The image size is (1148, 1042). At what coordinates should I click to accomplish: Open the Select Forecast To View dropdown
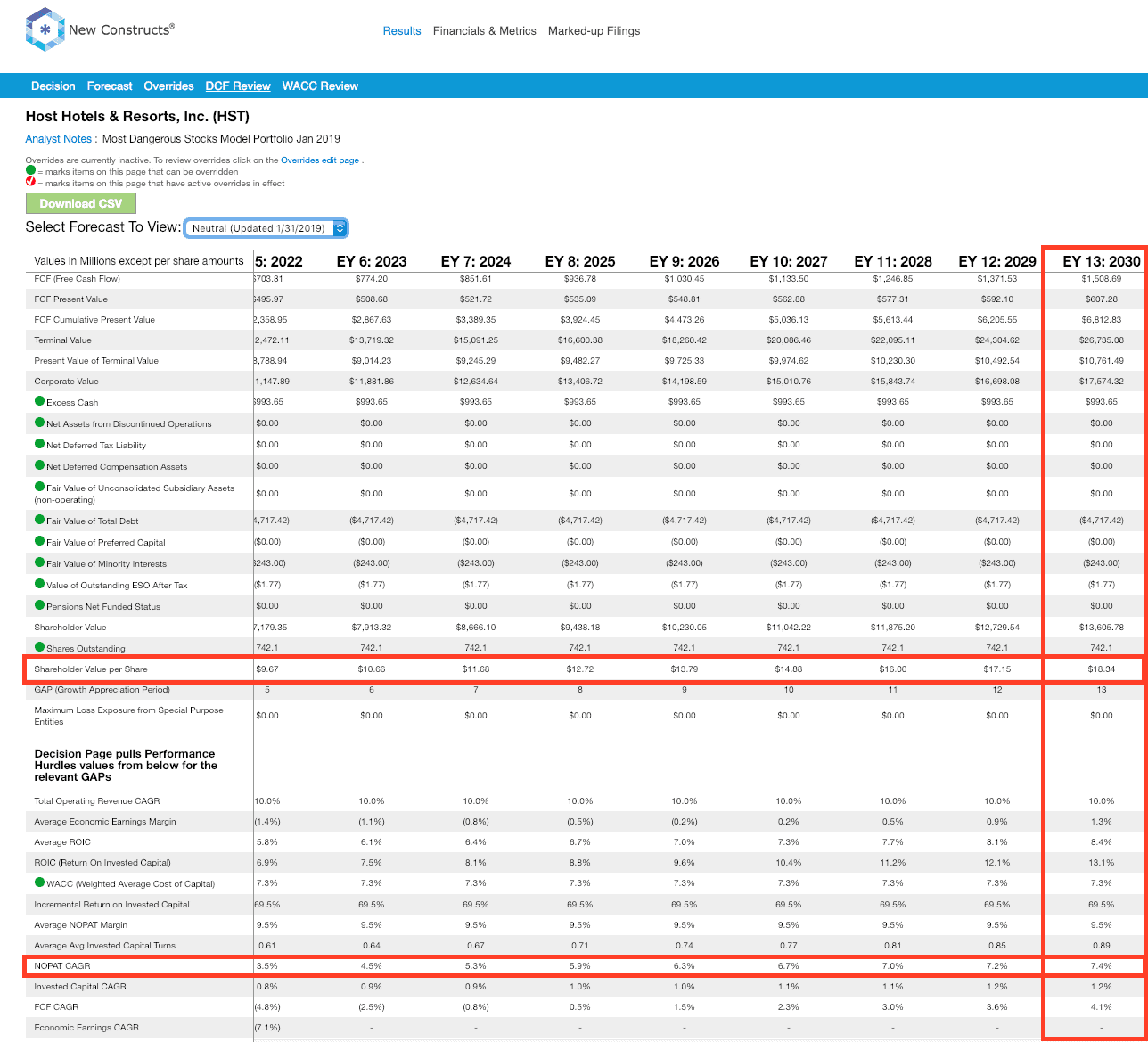point(266,228)
